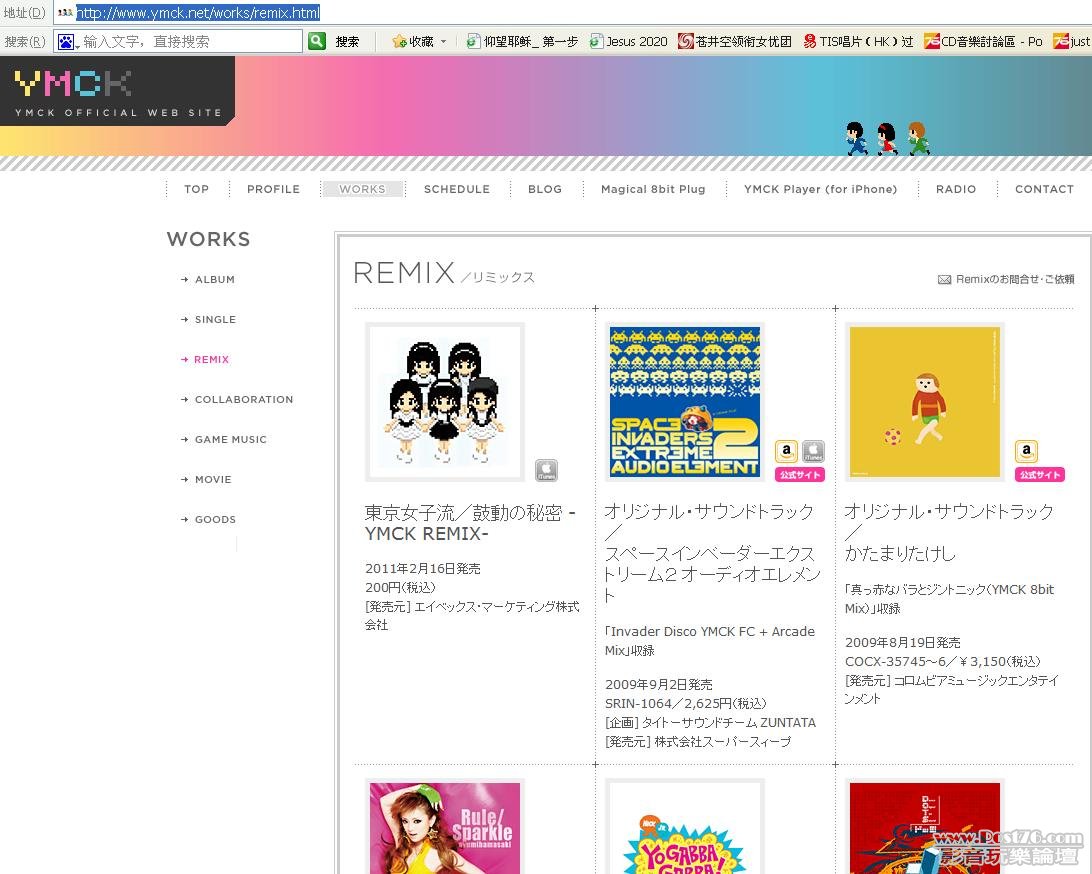Click Remixのお問合せ・ご依頼 mail link
Image resolution: width=1092 pixels, height=874 pixels.
coord(1006,279)
